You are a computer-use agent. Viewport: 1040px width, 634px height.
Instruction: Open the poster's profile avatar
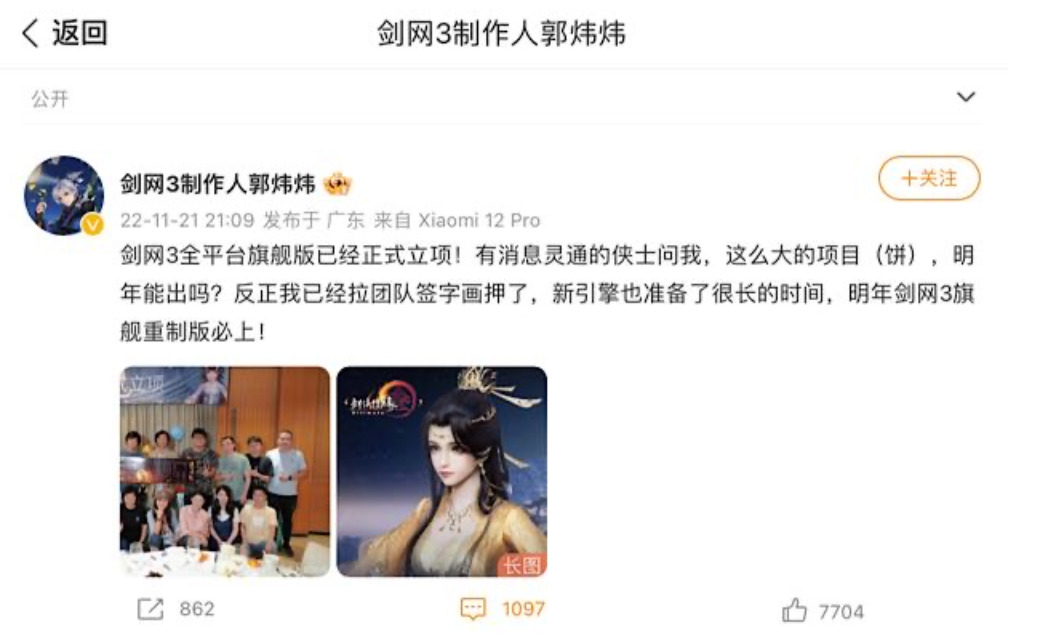[64, 195]
